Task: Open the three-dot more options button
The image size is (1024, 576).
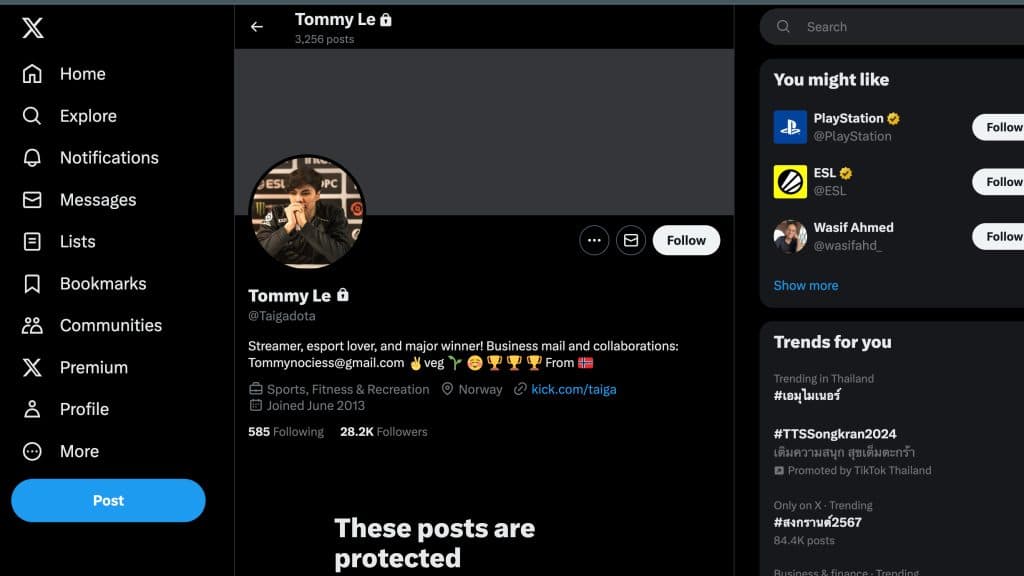Action: [x=594, y=240]
